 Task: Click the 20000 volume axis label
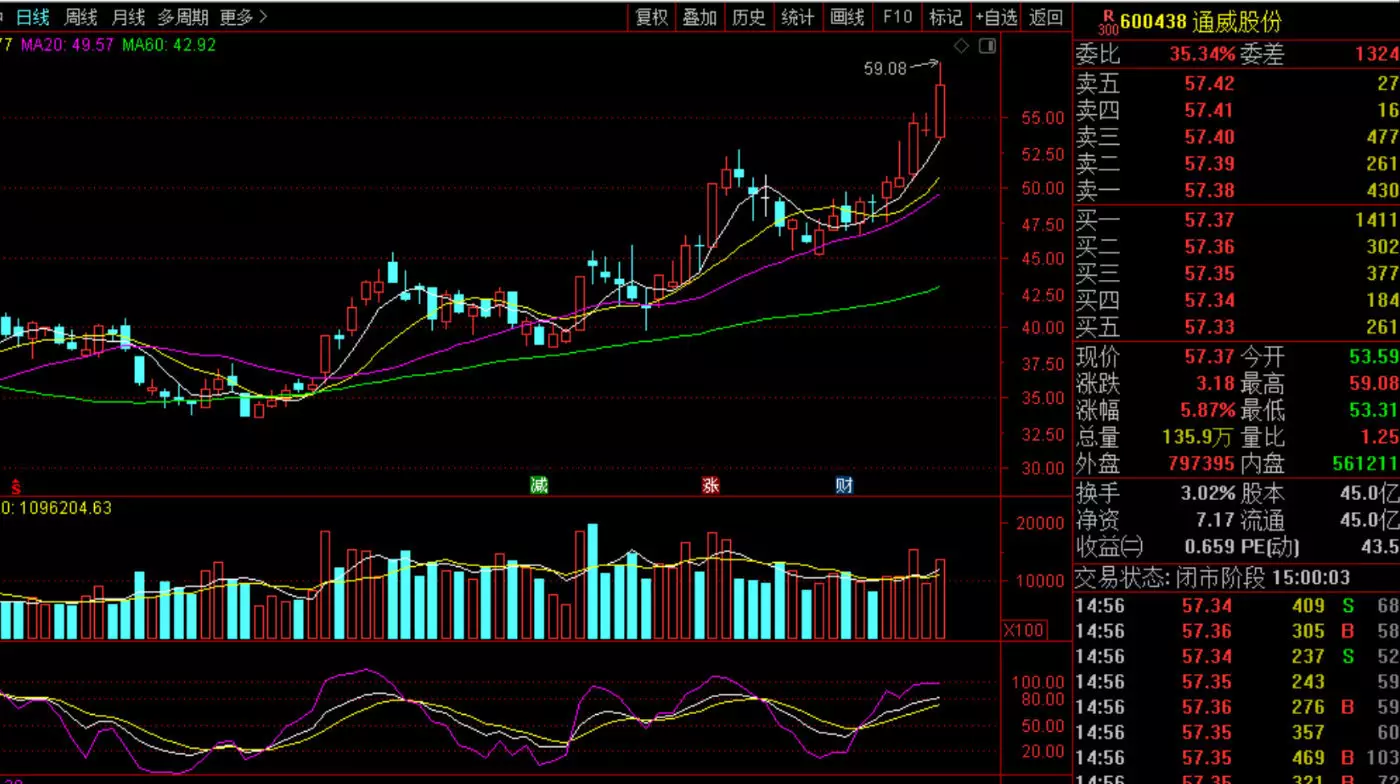1040,523
